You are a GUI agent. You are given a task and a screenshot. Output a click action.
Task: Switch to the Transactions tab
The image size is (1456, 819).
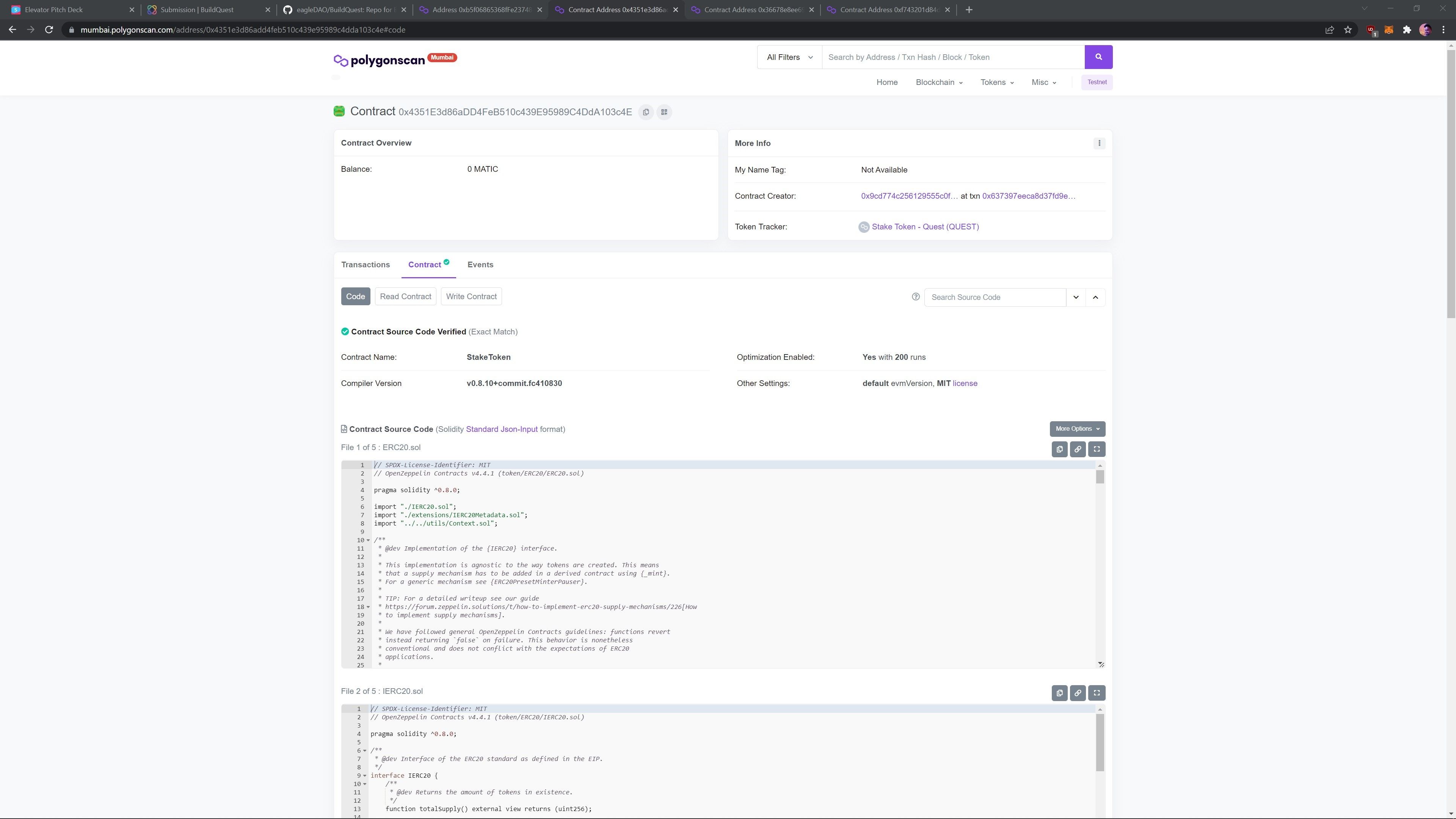(x=365, y=265)
